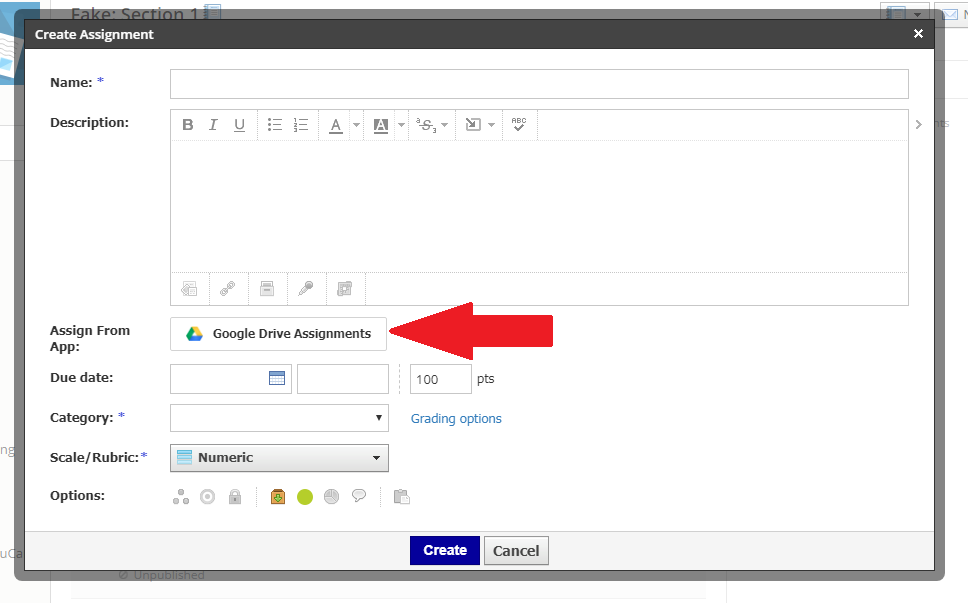
Task: Open the Numeric Scale/Rubric dropdown
Action: pos(279,458)
